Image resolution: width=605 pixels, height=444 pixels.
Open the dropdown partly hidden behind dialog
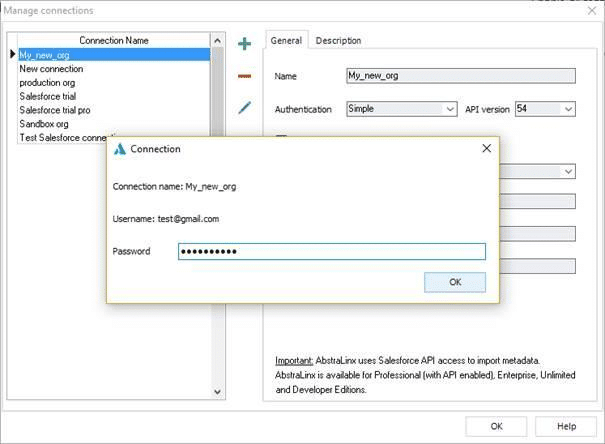coord(567,171)
